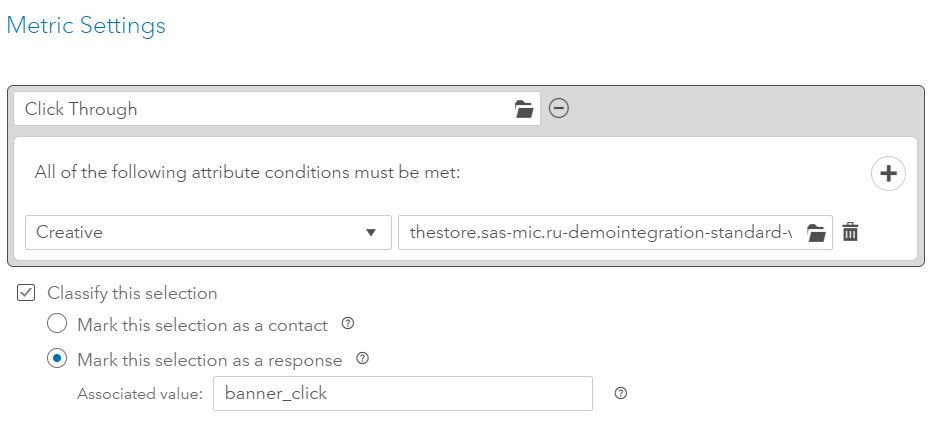Click the dropdown arrow in Creative box

[x=371, y=233]
